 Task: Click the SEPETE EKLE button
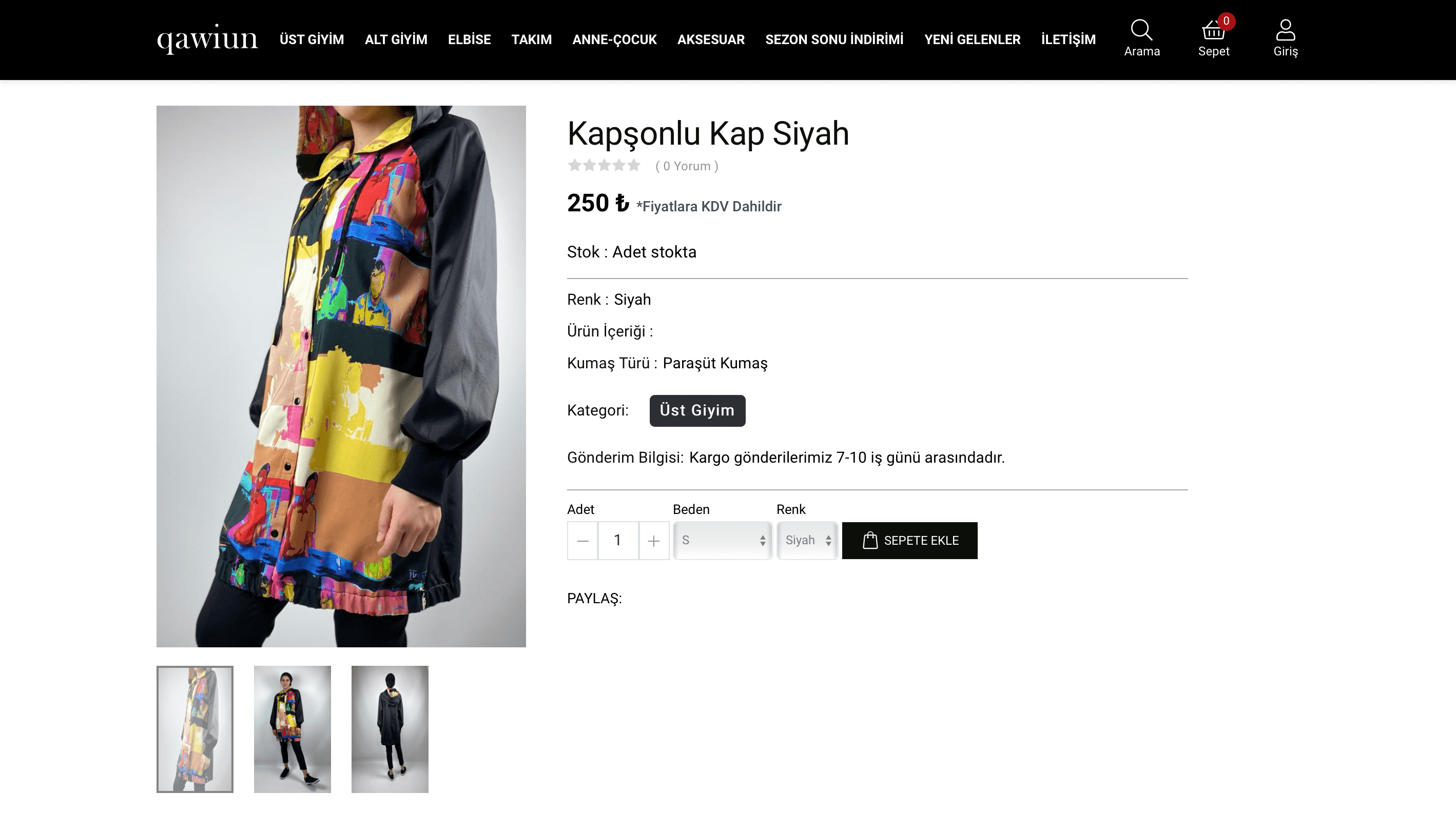coord(909,541)
